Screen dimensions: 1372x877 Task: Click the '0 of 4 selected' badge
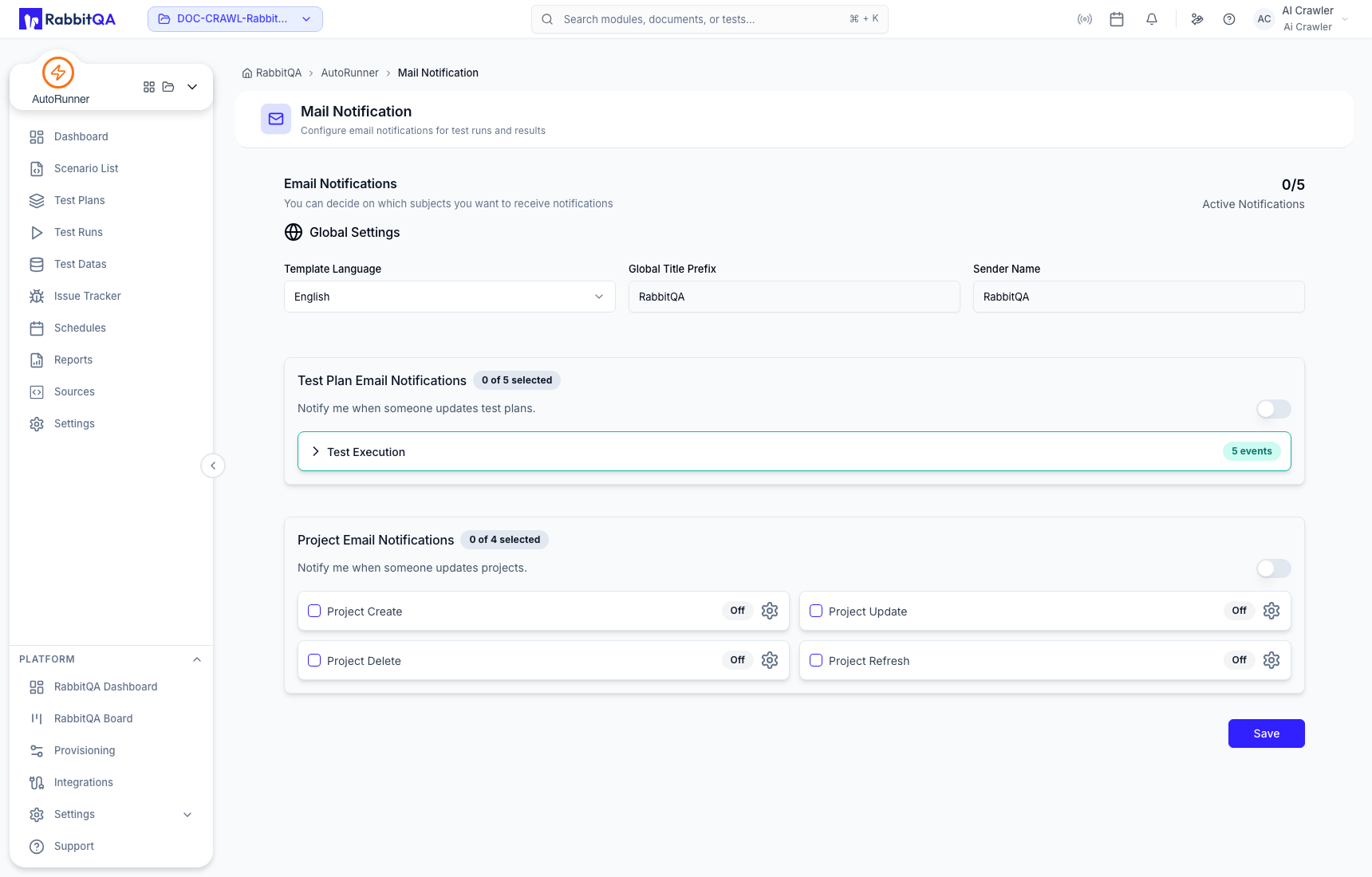[505, 540]
